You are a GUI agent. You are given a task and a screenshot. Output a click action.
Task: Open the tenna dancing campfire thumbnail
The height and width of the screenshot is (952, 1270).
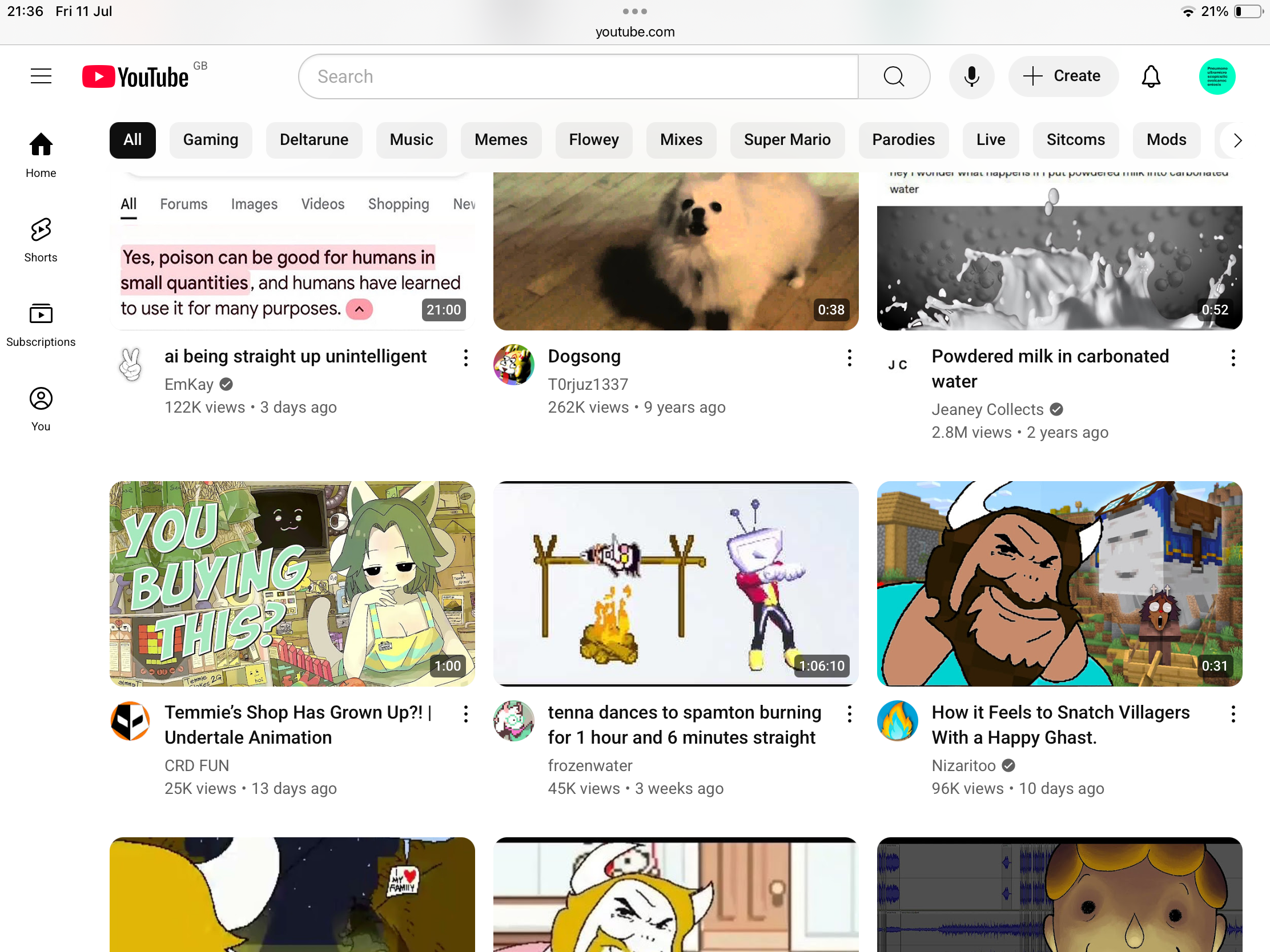point(676,584)
